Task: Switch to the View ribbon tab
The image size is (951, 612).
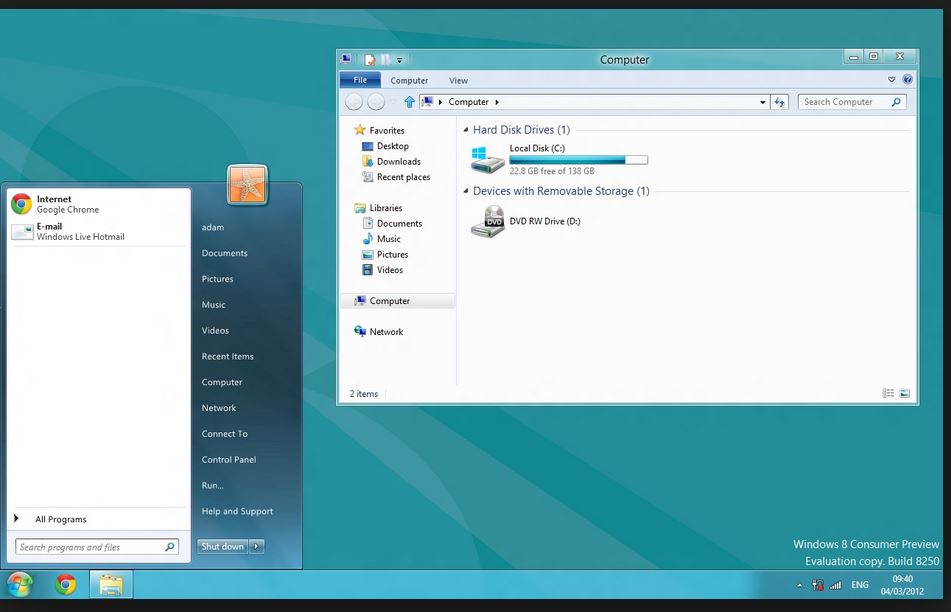Action: coord(459,81)
